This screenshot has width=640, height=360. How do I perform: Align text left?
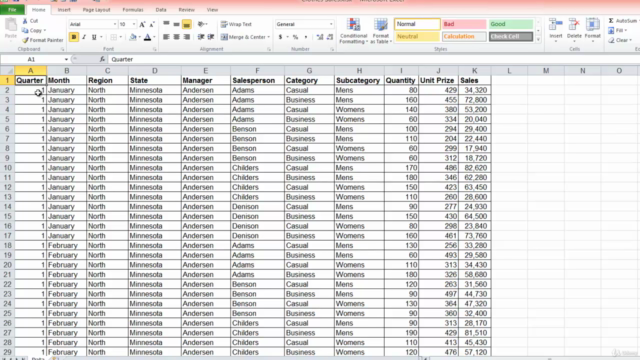point(166,37)
